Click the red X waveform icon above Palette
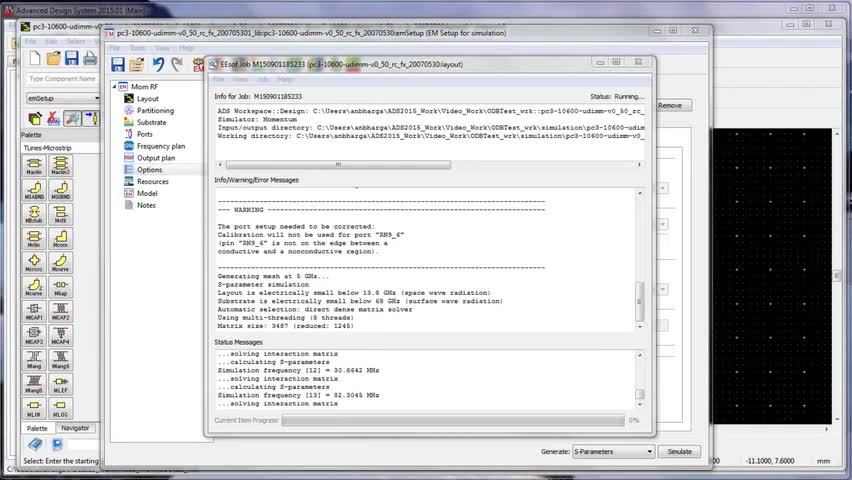This screenshot has height=480, width=852. [x=53, y=118]
